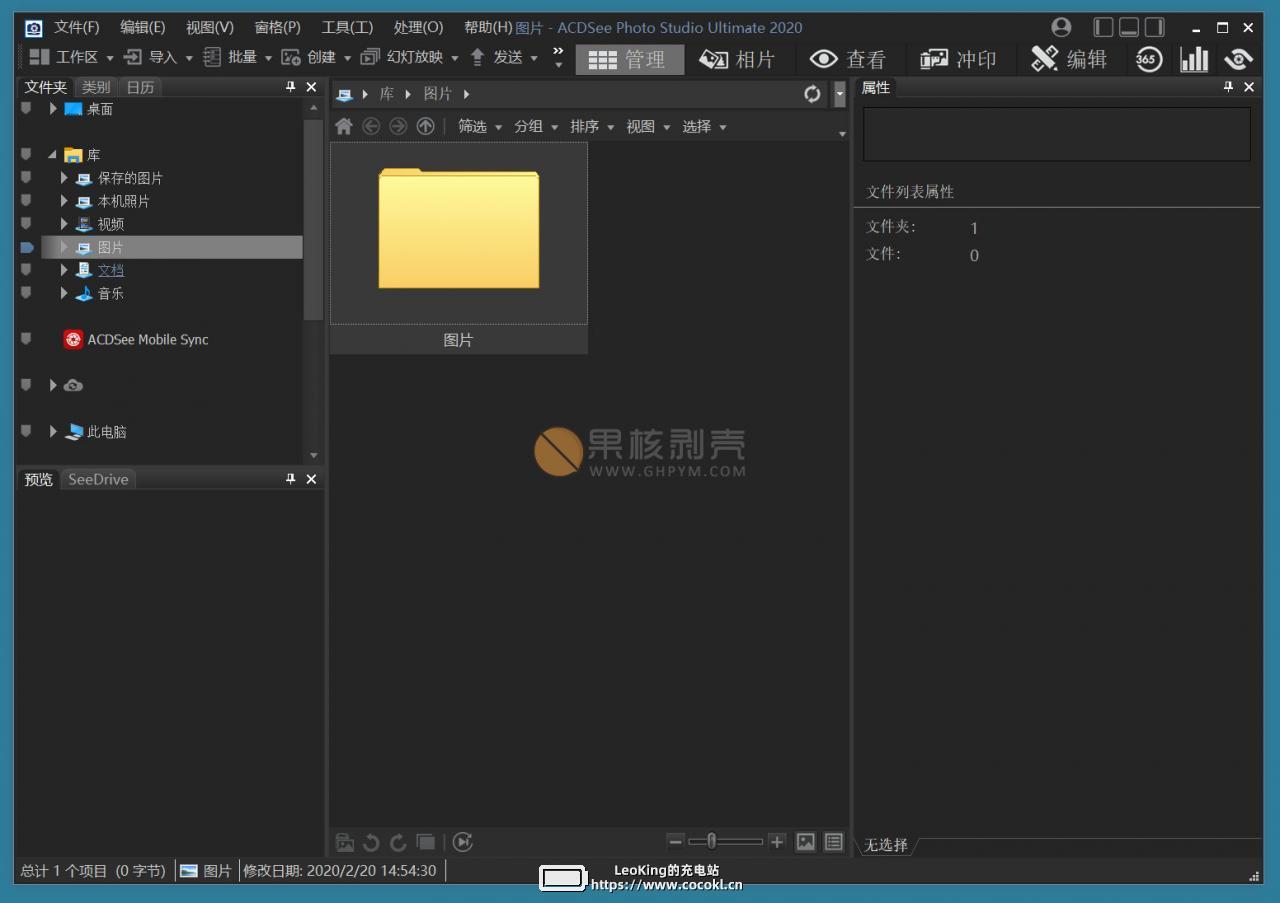Open the 文件(F) menu

77,27
